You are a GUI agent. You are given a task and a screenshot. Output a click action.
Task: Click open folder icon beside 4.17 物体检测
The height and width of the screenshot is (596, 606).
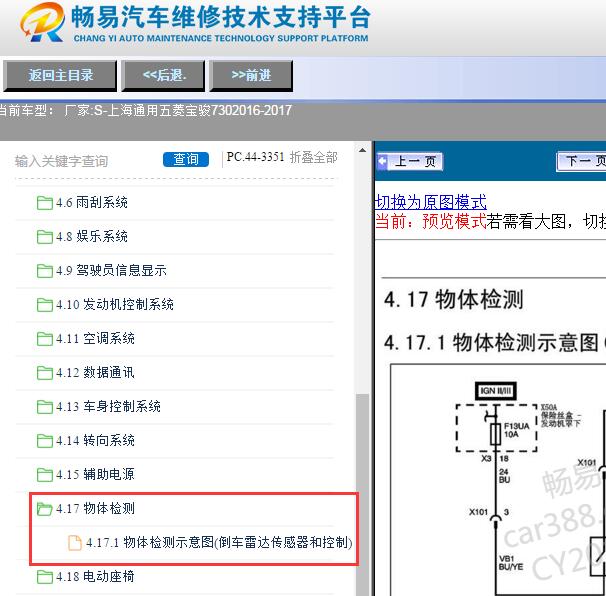[44, 509]
